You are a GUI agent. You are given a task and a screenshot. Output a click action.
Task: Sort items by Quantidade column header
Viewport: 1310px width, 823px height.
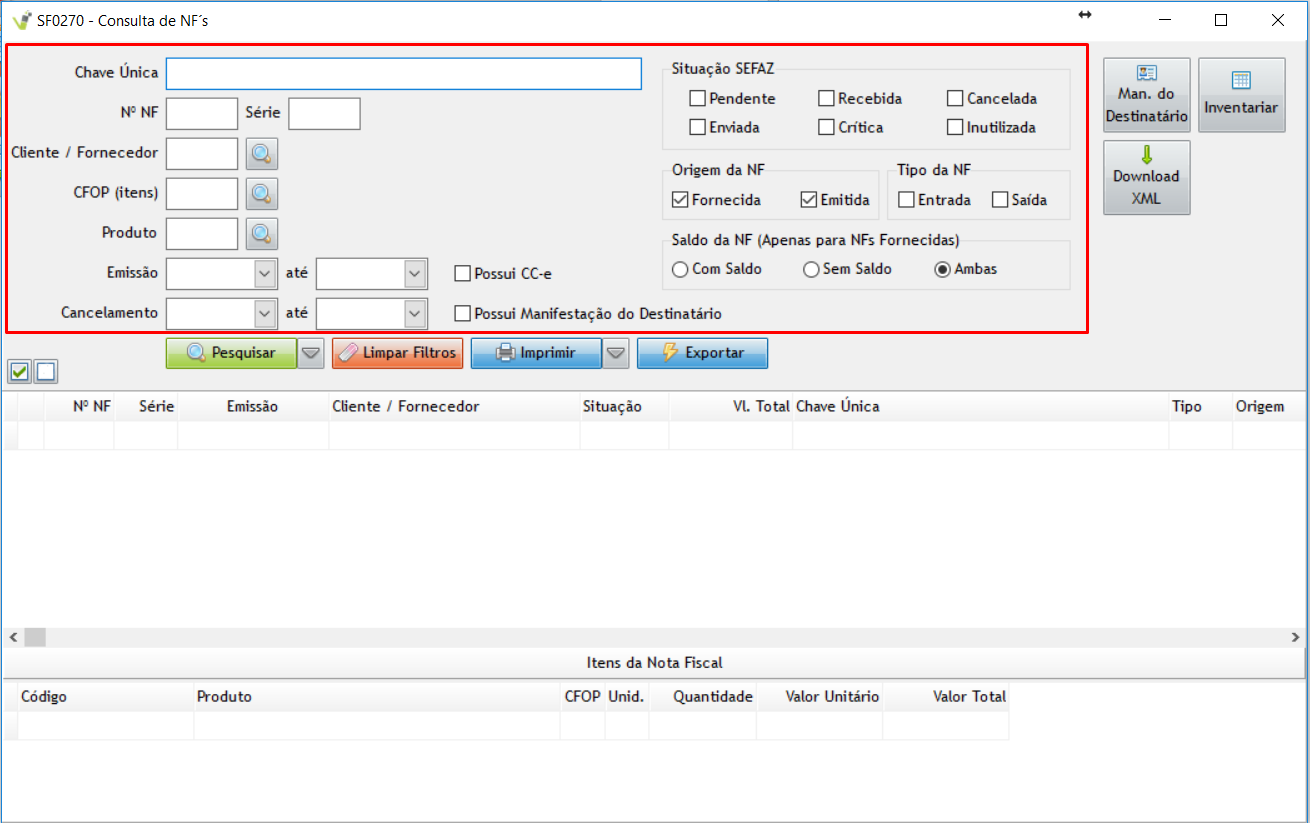coord(702,697)
